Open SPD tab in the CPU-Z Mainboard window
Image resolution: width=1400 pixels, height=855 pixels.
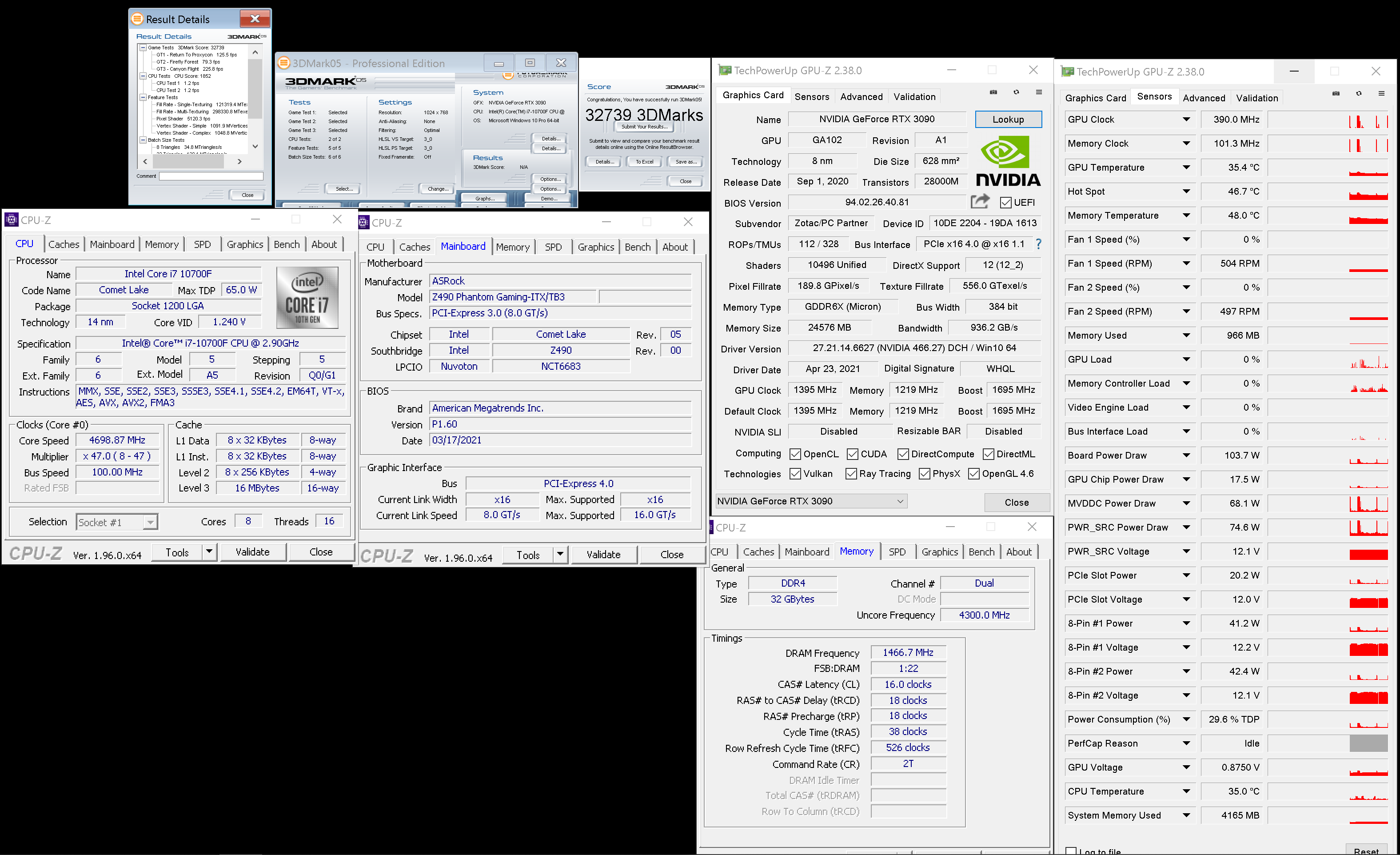coord(554,247)
